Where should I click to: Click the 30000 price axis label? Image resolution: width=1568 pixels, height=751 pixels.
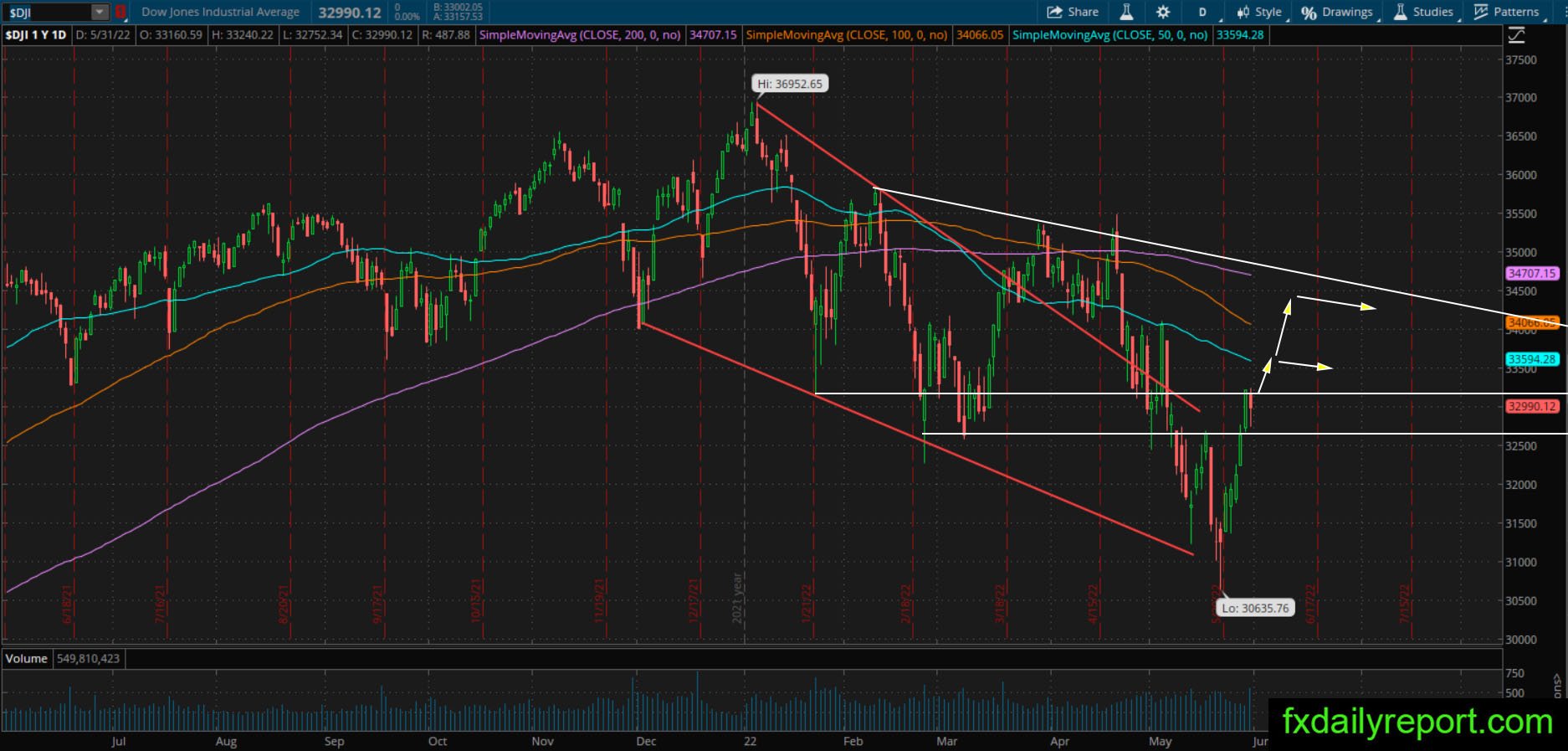pos(1521,640)
